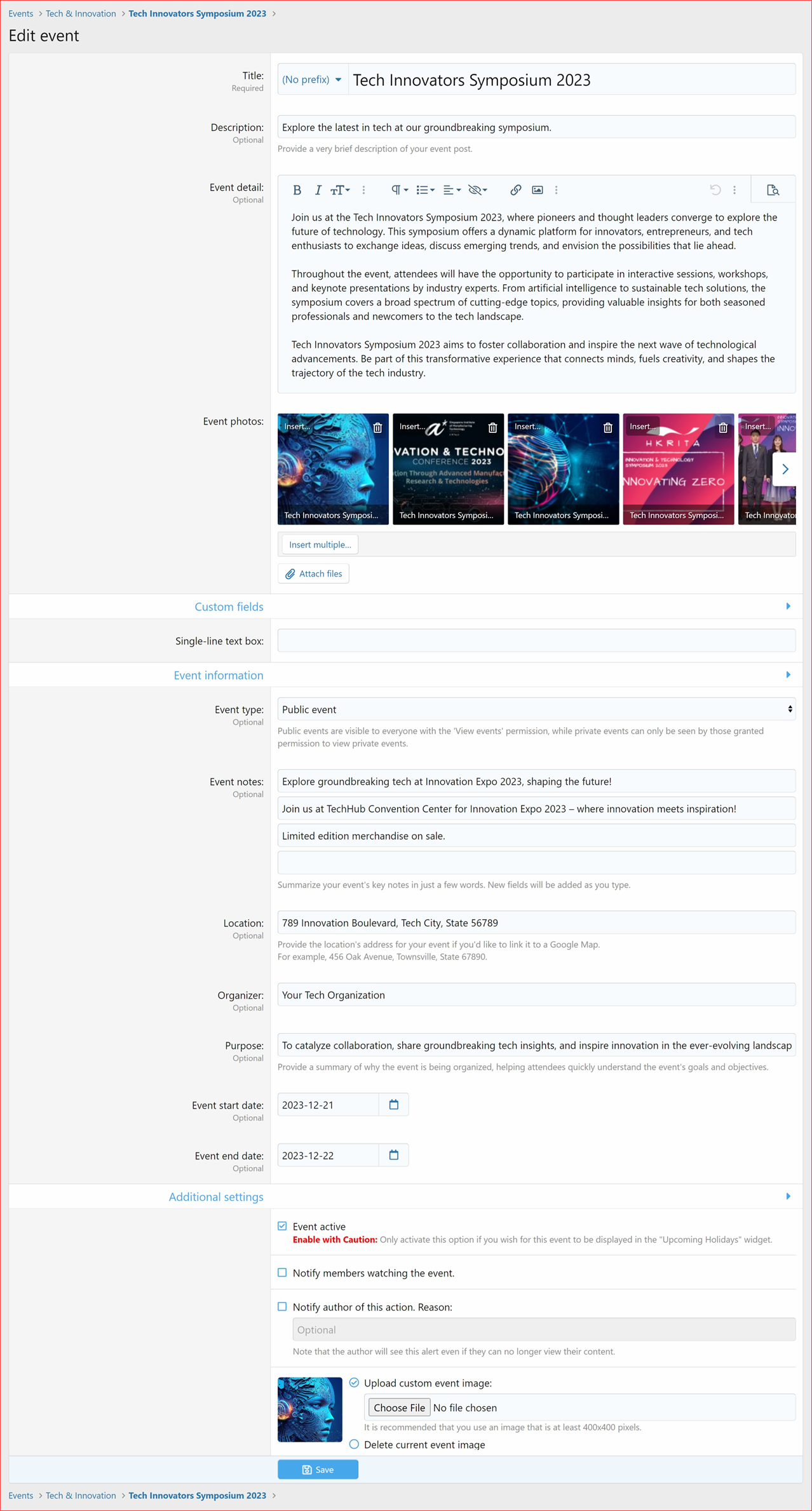Click the Save button
This screenshot has height=1511, width=812.
click(318, 1470)
